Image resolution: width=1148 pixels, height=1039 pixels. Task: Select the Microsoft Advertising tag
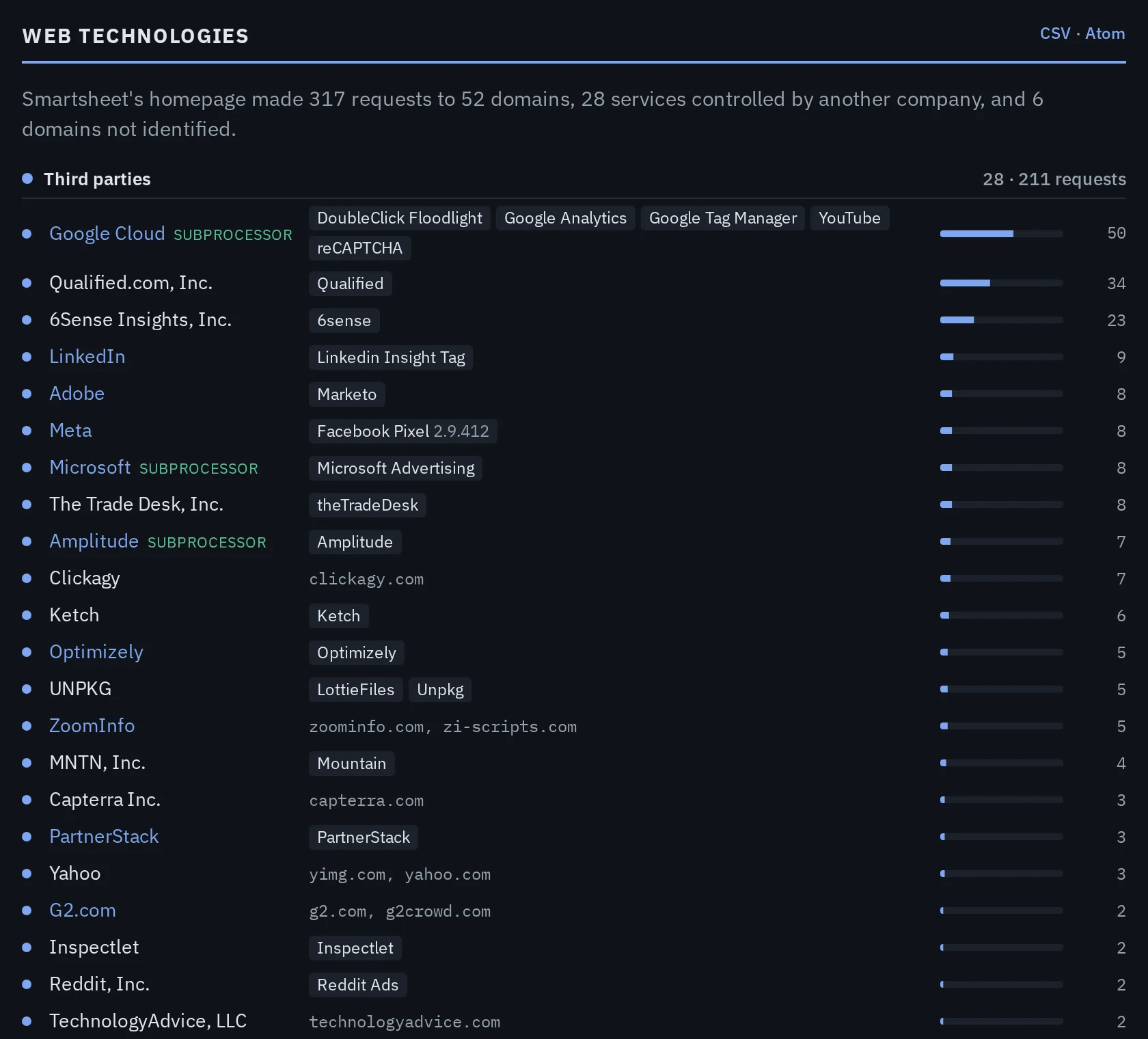click(396, 468)
